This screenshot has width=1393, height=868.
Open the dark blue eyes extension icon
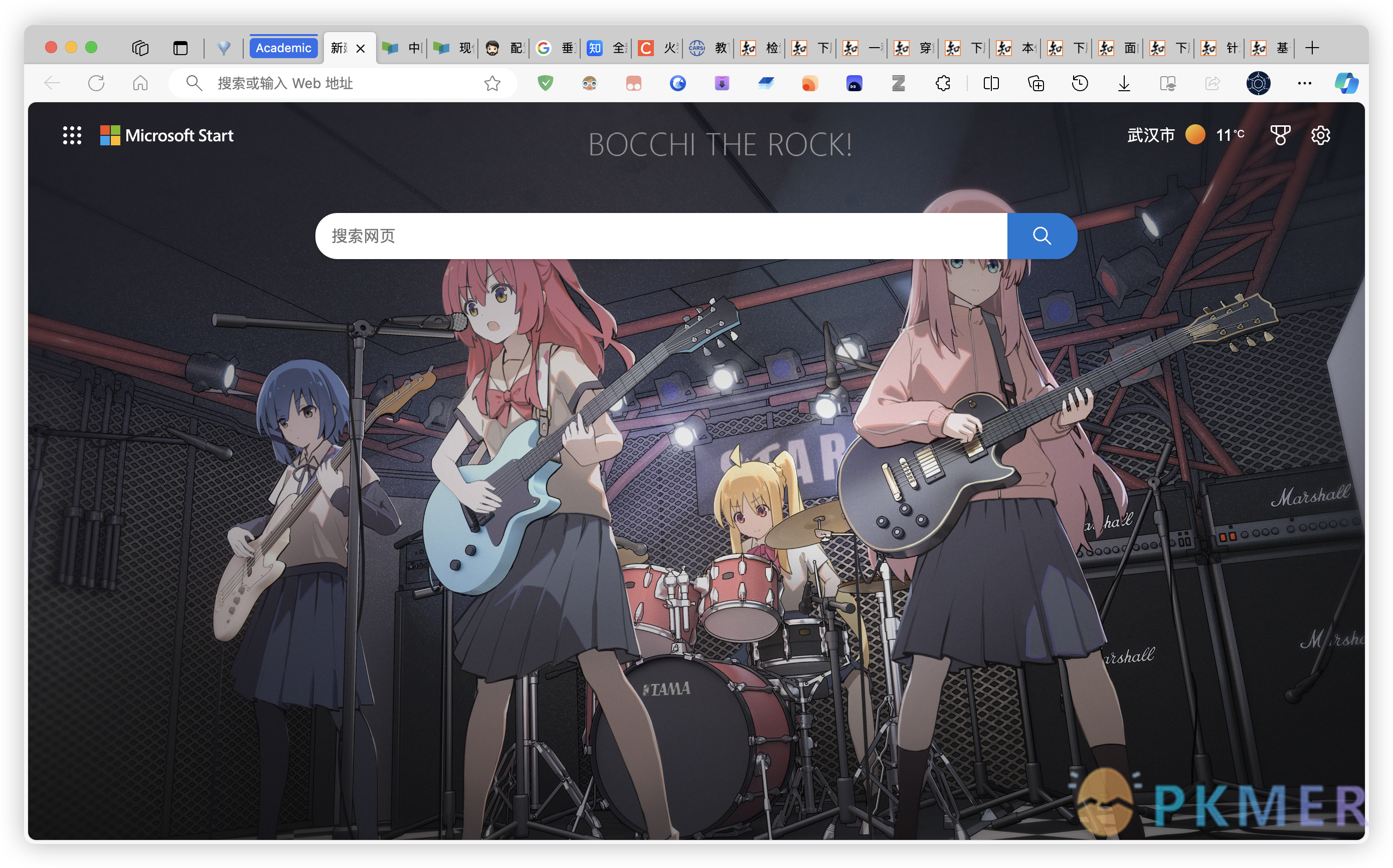click(x=854, y=84)
